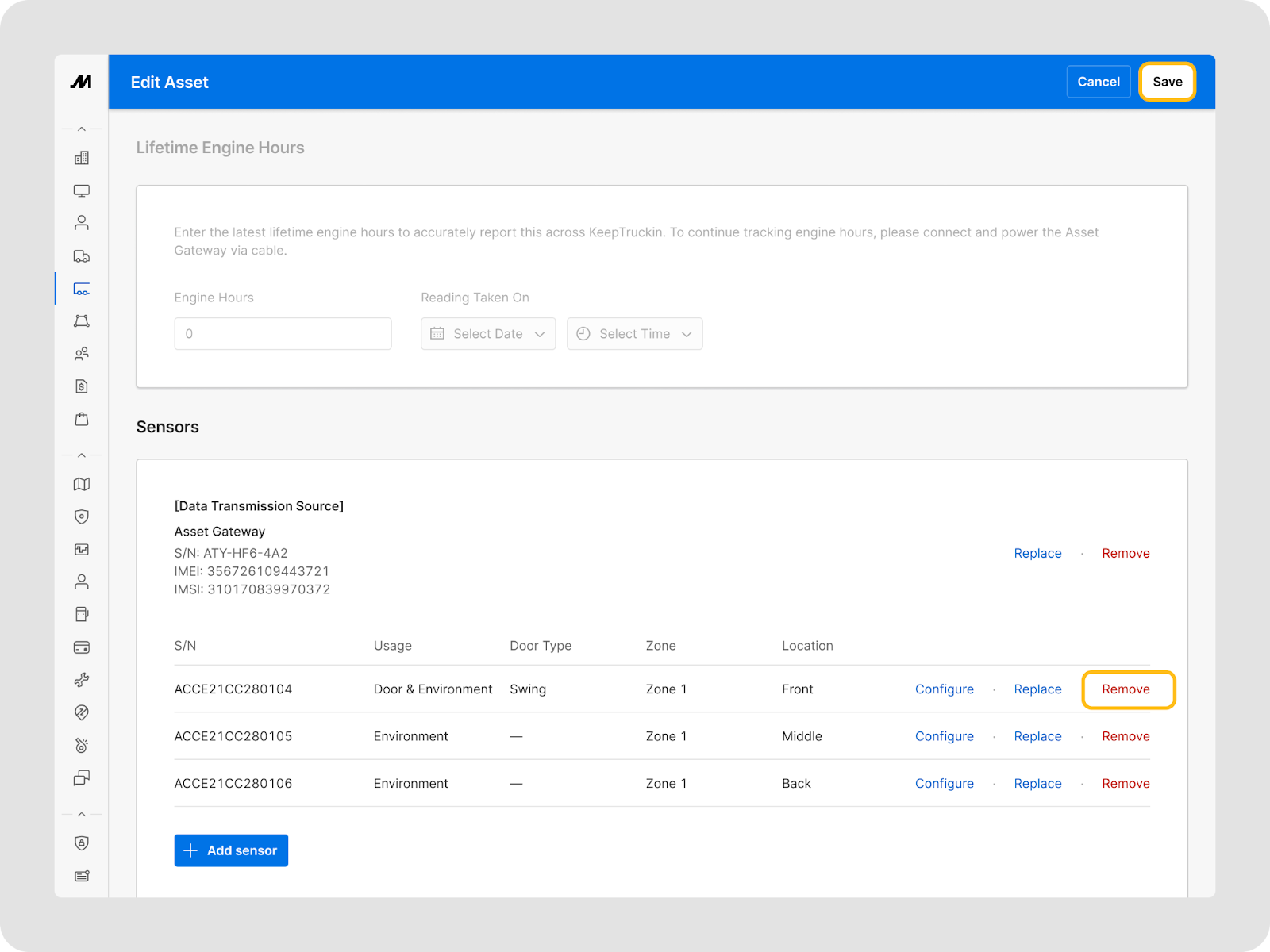1270x952 pixels.
Task: Open the truck vehicles sidebar icon
Action: click(81, 256)
